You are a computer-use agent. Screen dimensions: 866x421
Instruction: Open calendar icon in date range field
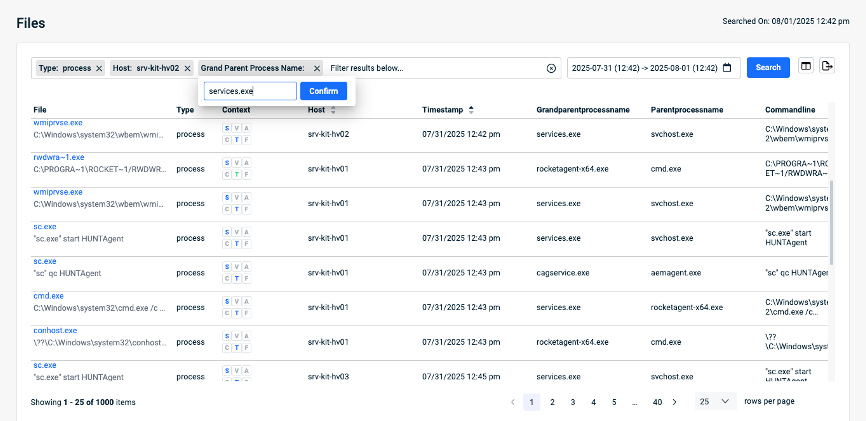tap(728, 68)
